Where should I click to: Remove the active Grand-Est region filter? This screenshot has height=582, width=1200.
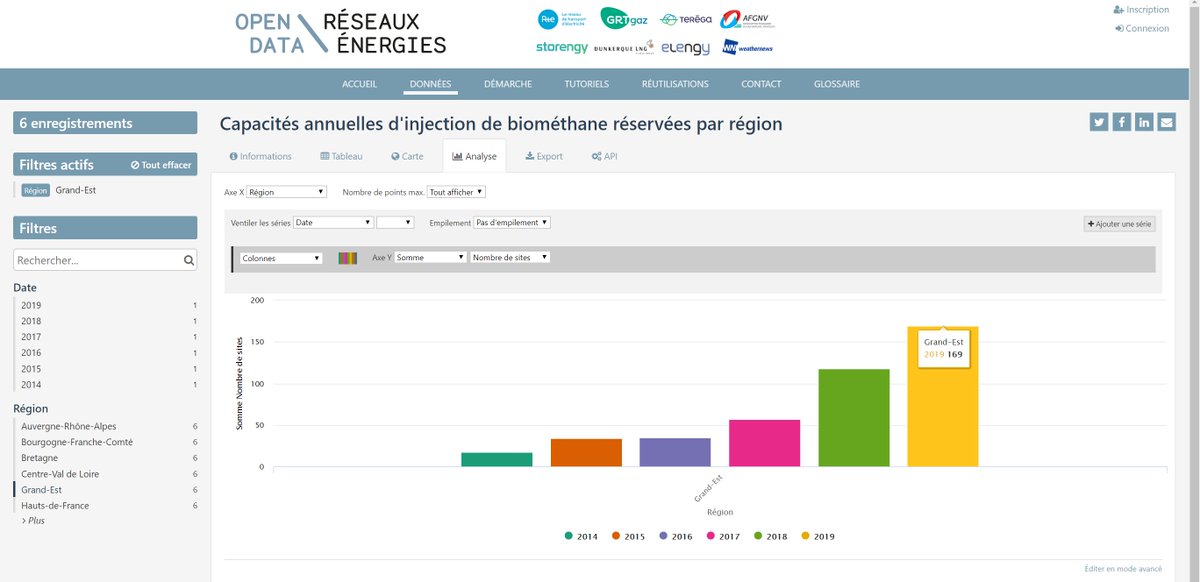pos(58,190)
